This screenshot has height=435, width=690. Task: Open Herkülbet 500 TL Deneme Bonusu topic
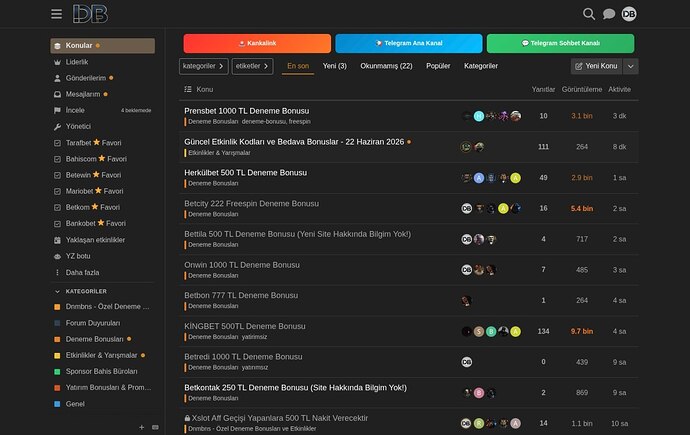point(246,173)
